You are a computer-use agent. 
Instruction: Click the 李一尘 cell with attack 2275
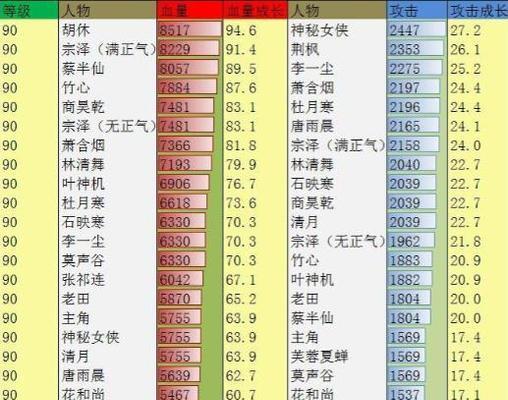pos(337,69)
